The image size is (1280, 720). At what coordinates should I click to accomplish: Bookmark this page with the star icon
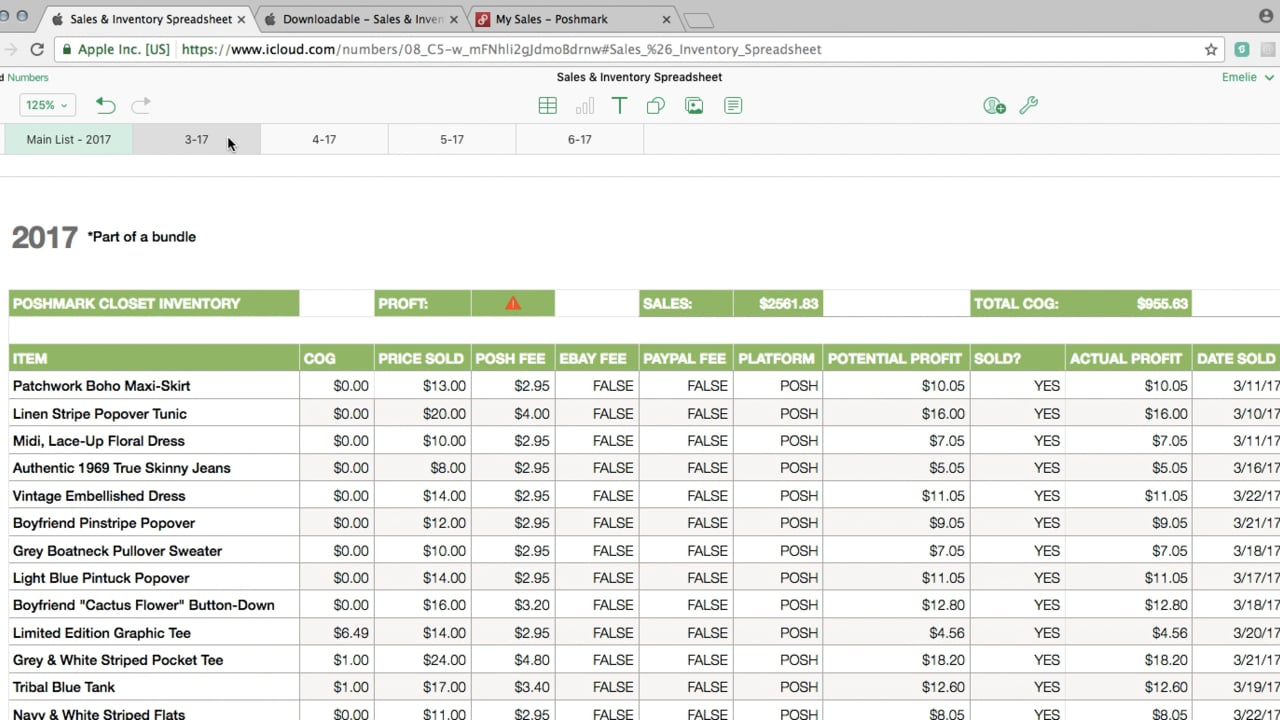(1211, 49)
